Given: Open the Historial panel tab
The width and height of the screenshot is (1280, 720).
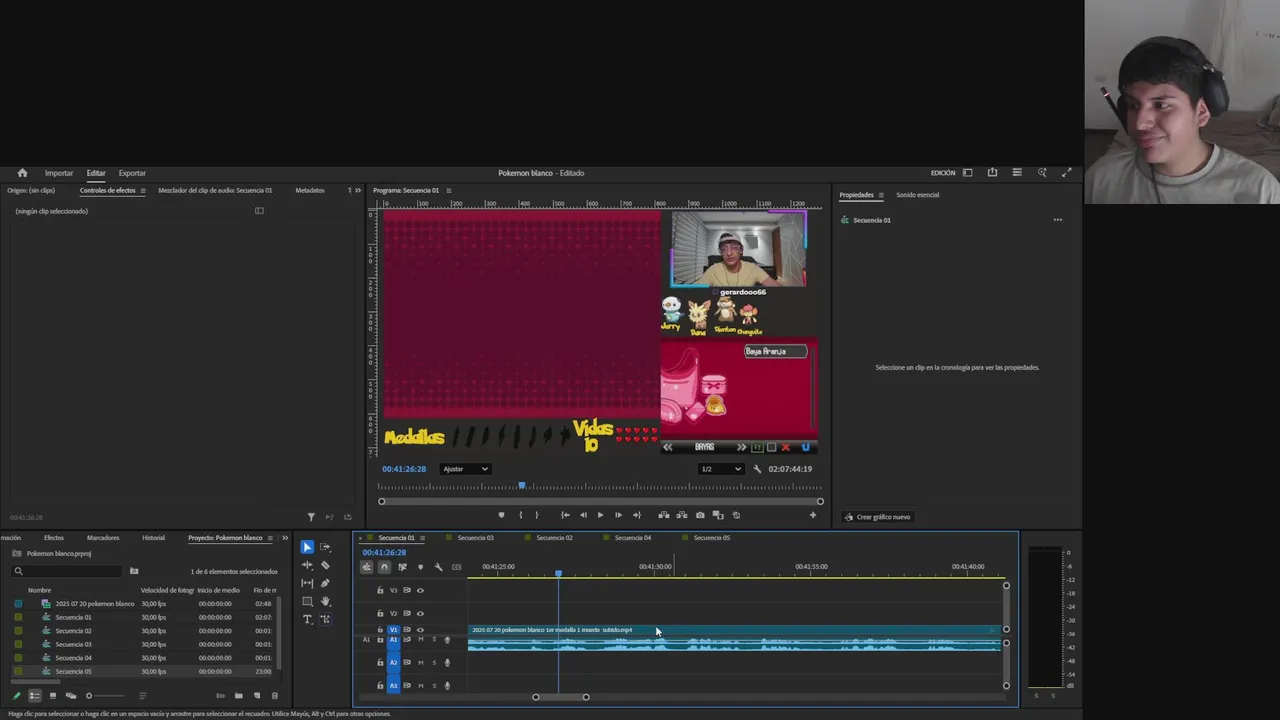Looking at the screenshot, I should coord(153,538).
